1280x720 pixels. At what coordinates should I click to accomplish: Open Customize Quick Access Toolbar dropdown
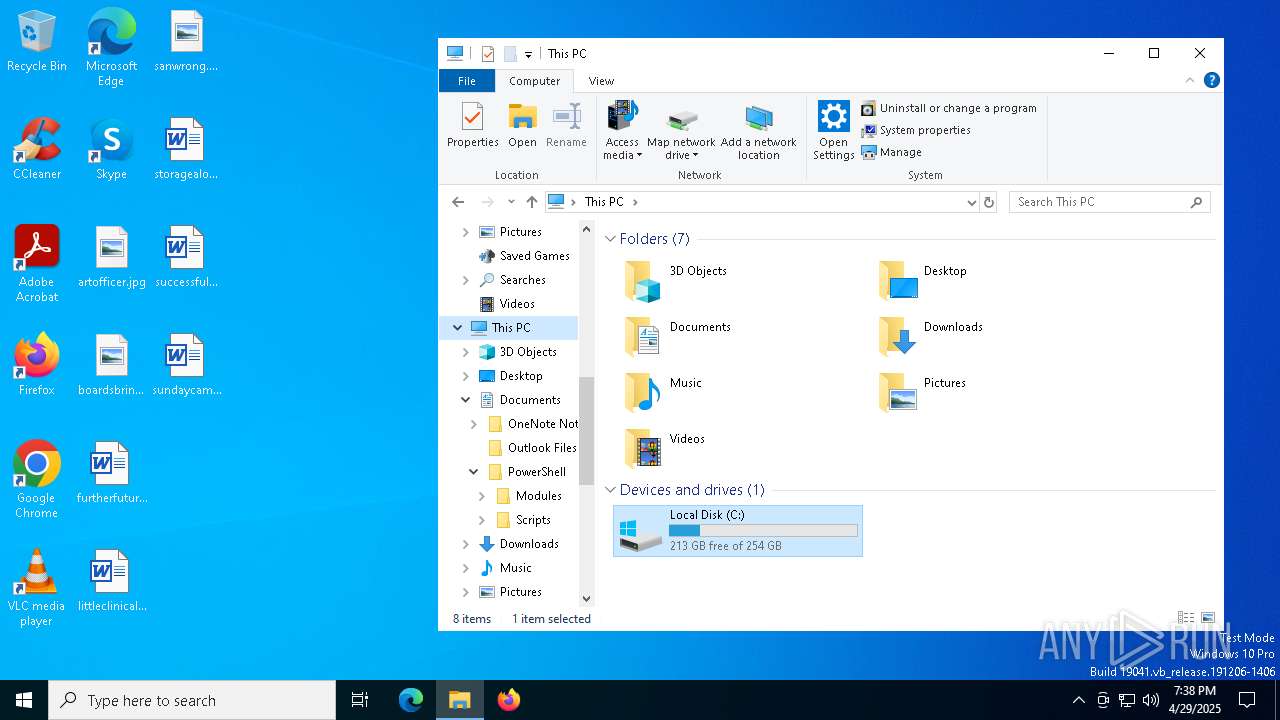pyautogui.click(x=528, y=55)
